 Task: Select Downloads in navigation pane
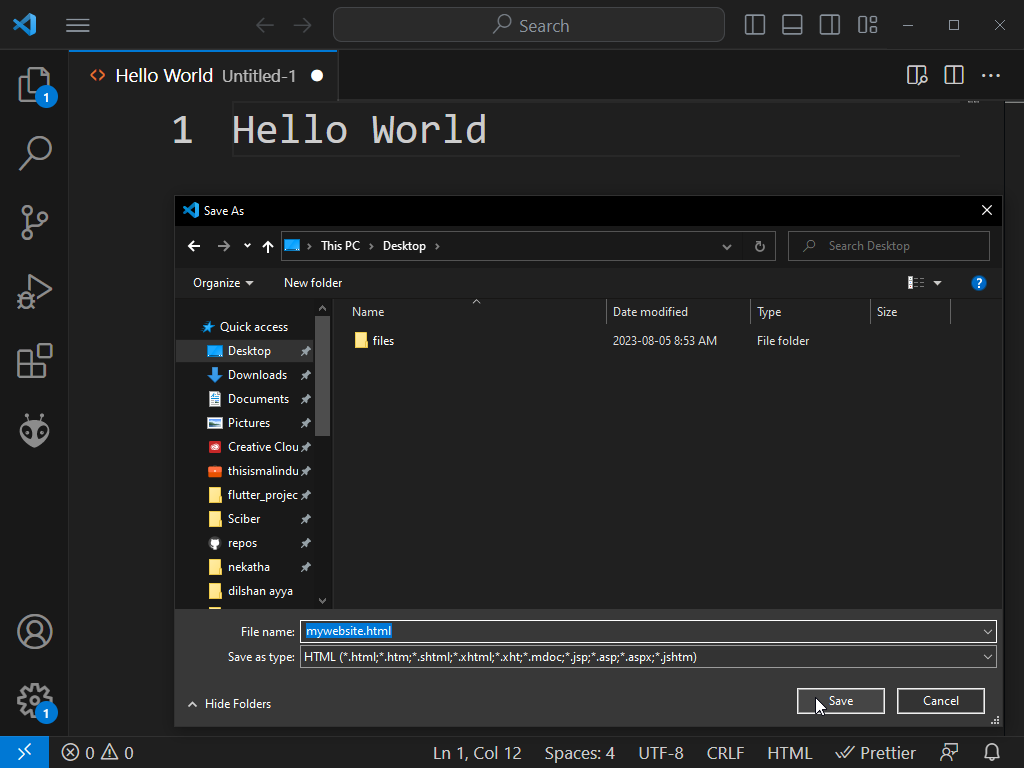pos(246,375)
